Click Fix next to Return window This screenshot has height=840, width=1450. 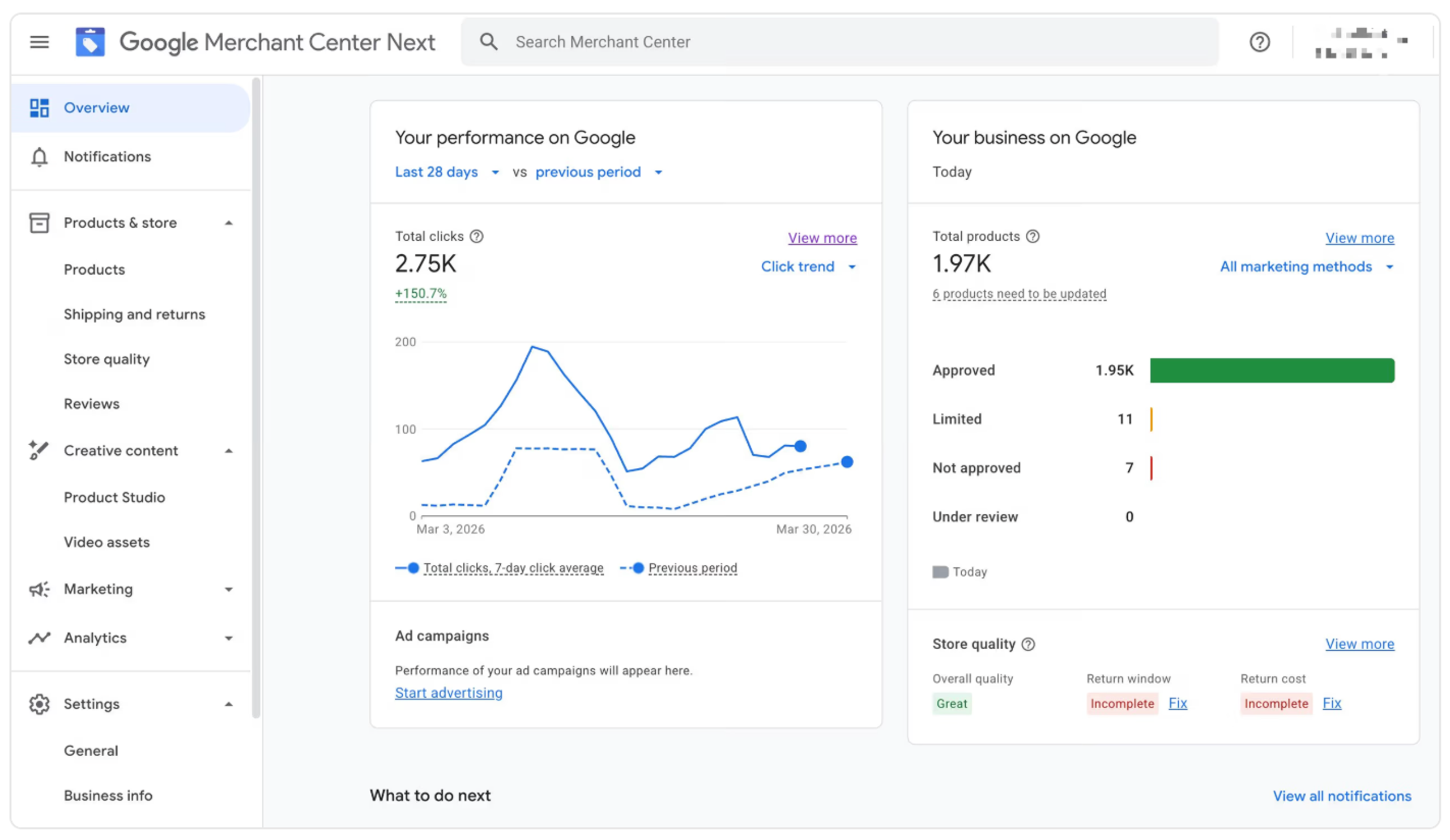click(x=1177, y=703)
